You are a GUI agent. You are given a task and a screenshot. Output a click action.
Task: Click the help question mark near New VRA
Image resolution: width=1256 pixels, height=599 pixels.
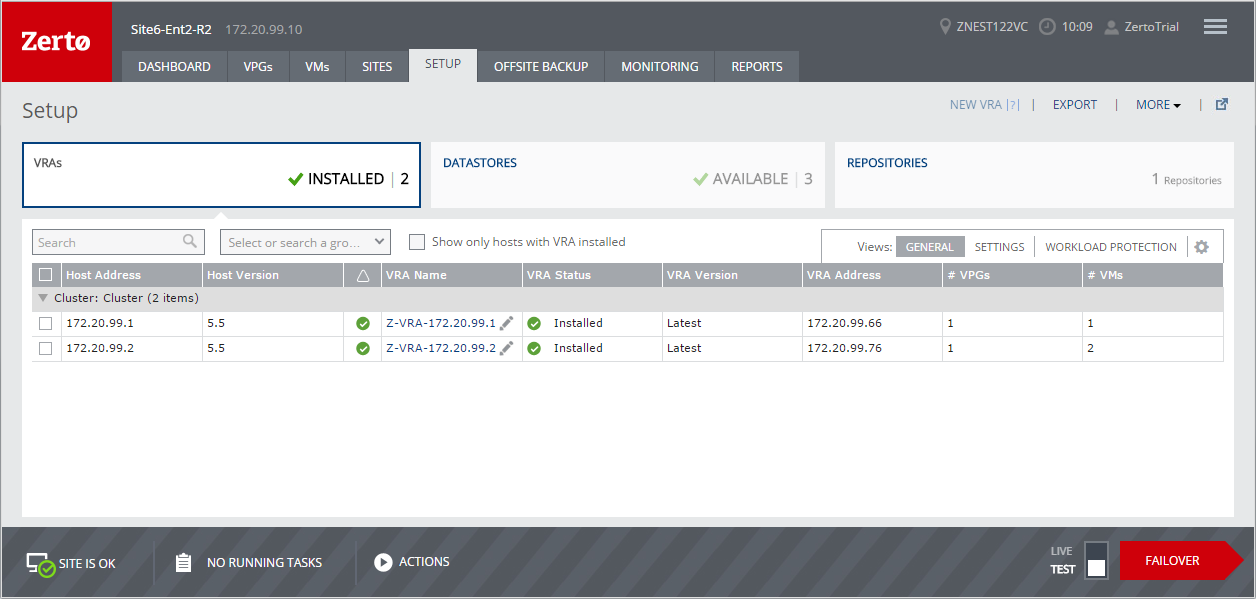tap(1013, 104)
